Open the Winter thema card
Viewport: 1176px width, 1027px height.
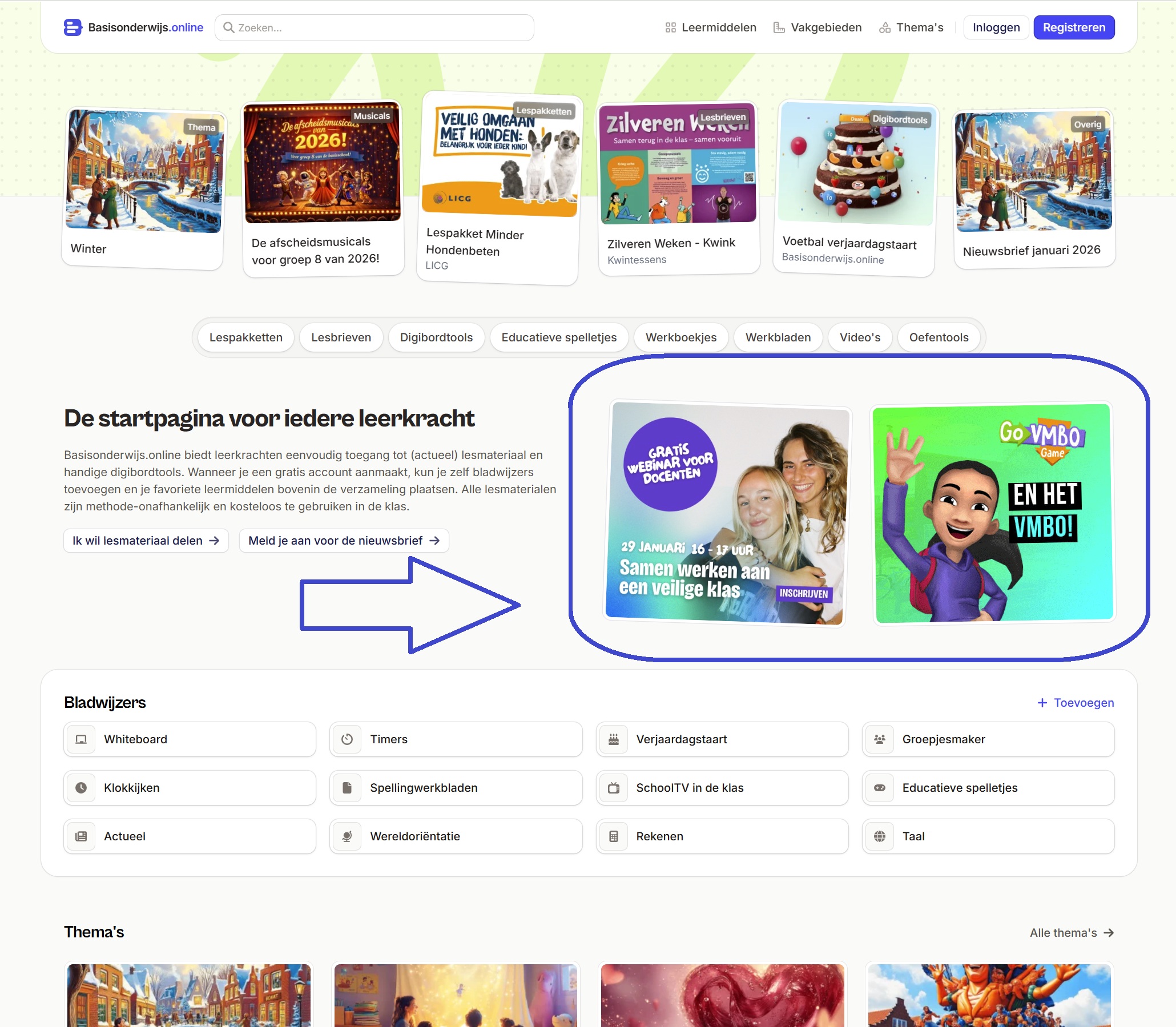coord(143,188)
